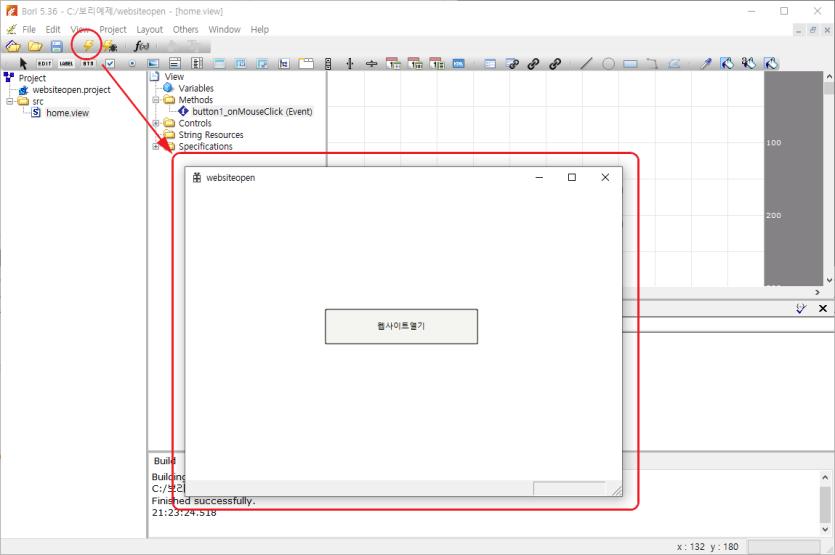
Task: Select the tree control tool
Action: tap(284, 63)
